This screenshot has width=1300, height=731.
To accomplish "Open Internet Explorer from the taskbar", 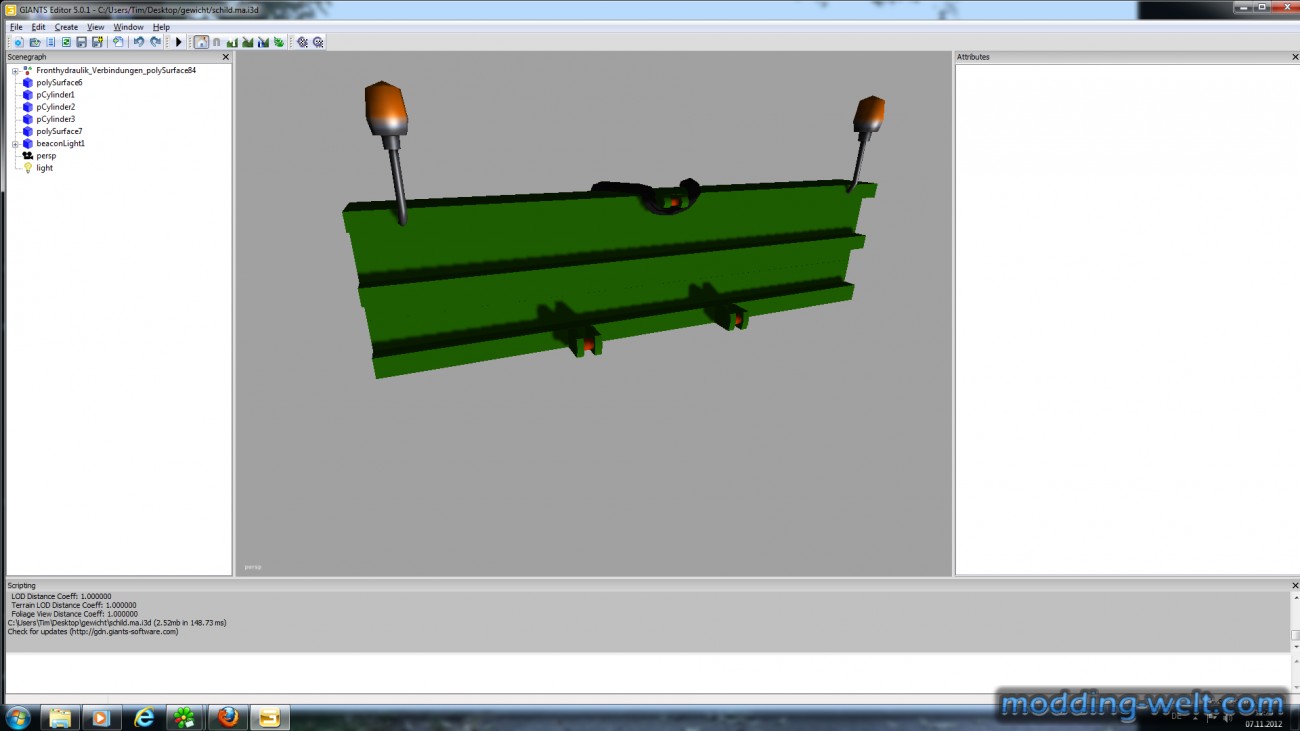I will click(x=144, y=717).
